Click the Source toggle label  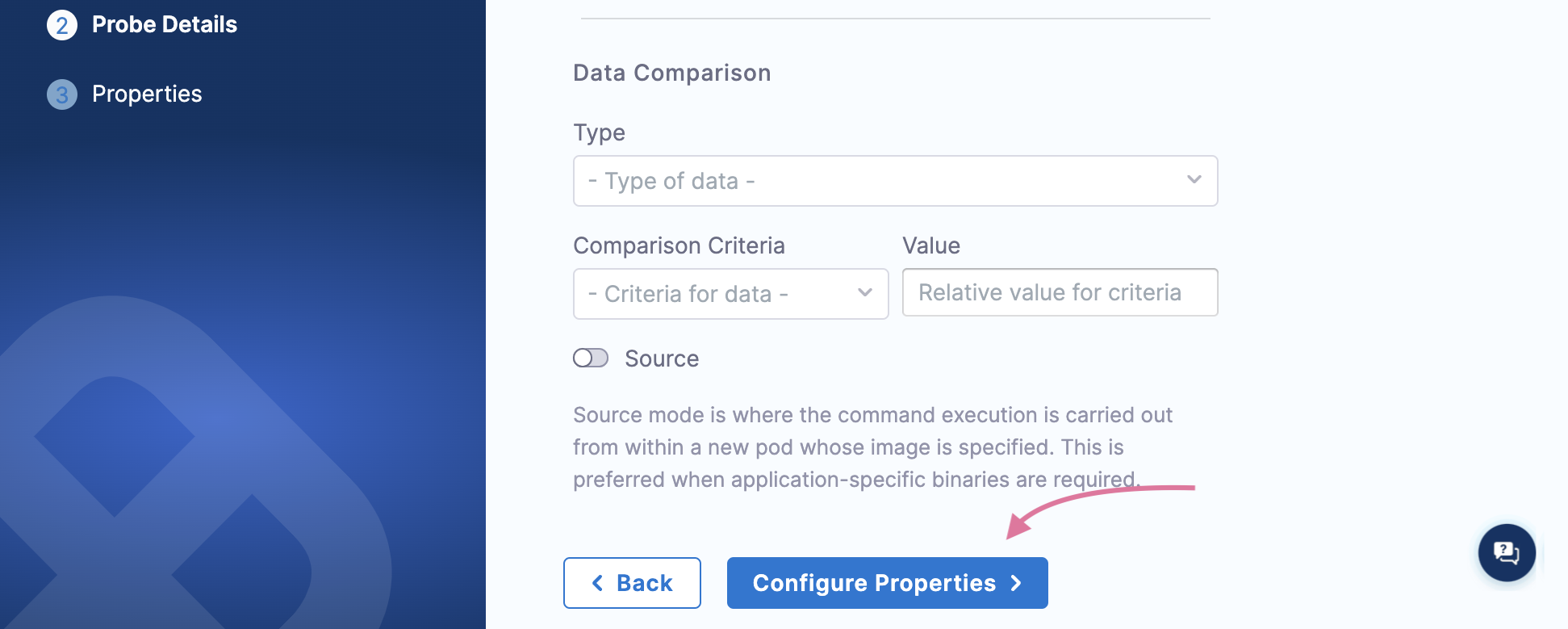click(662, 359)
